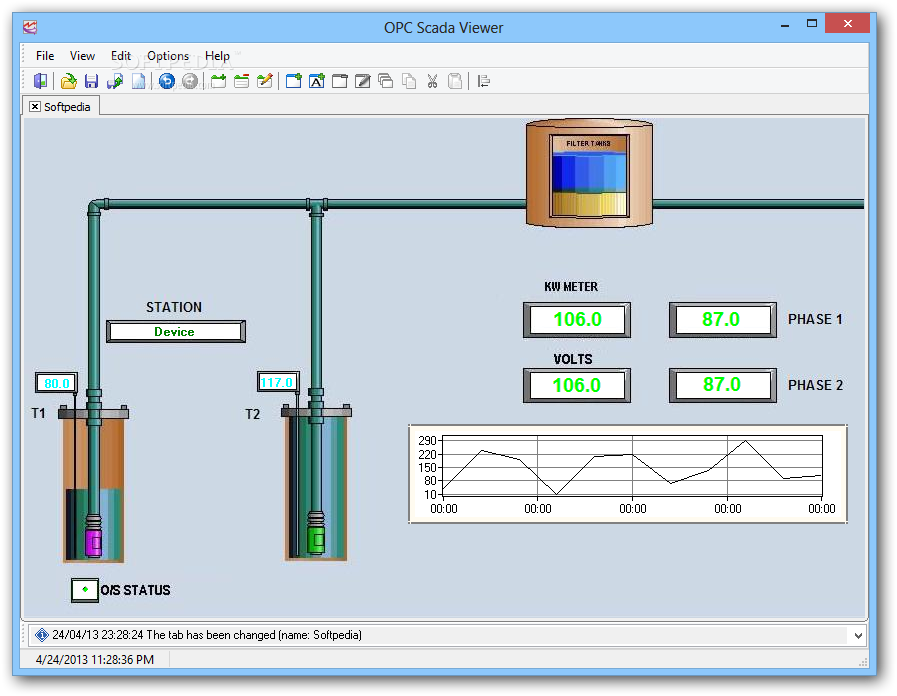The height and width of the screenshot is (696, 897).
Task: Open the Edit menu
Action: click(x=121, y=55)
